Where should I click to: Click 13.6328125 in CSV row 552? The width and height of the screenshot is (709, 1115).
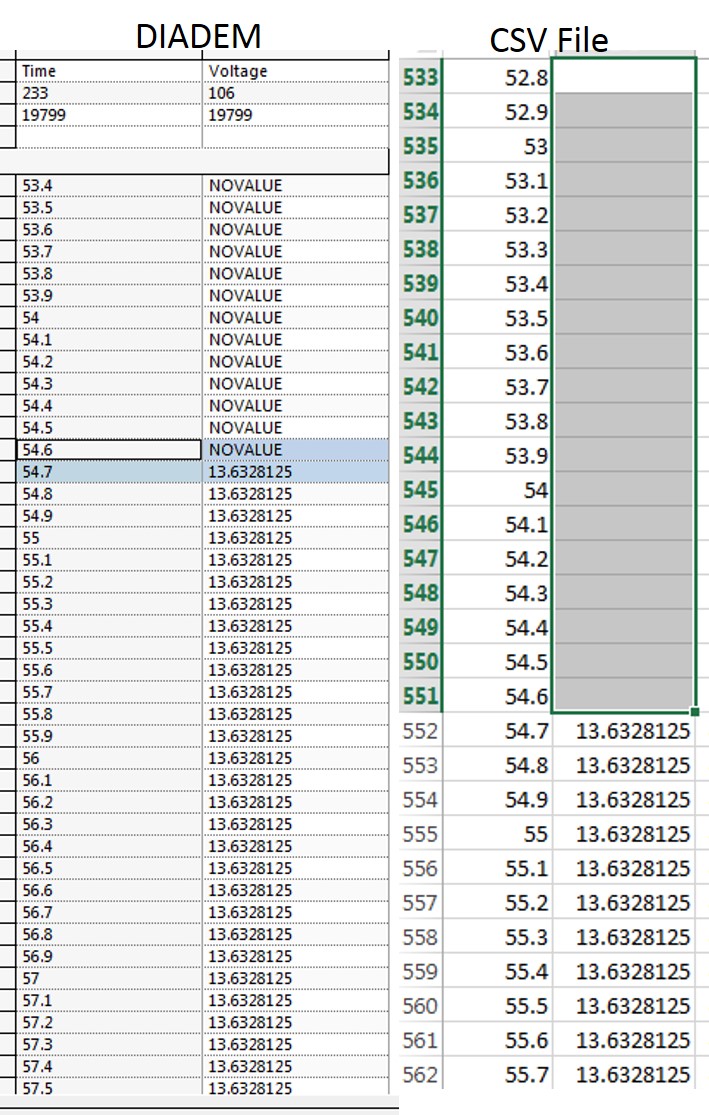624,731
